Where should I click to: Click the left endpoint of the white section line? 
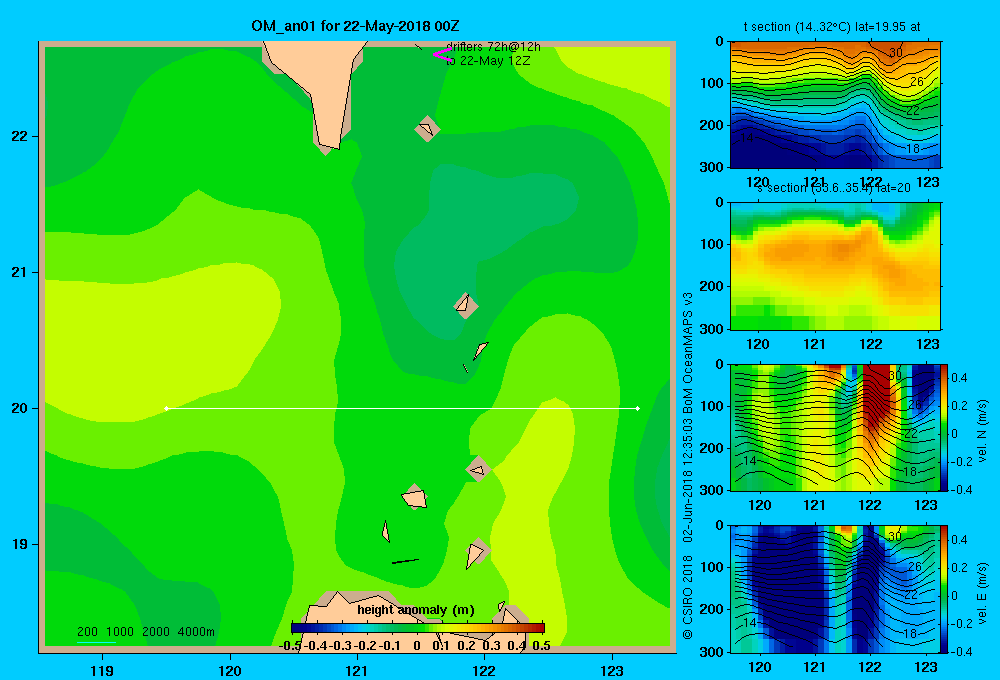coord(166,408)
